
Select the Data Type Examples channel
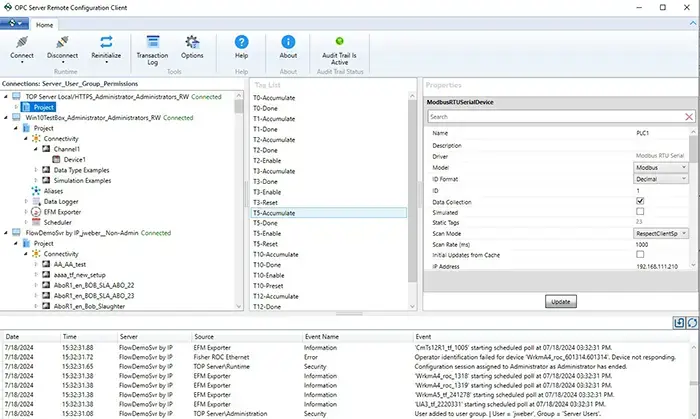[81, 170]
